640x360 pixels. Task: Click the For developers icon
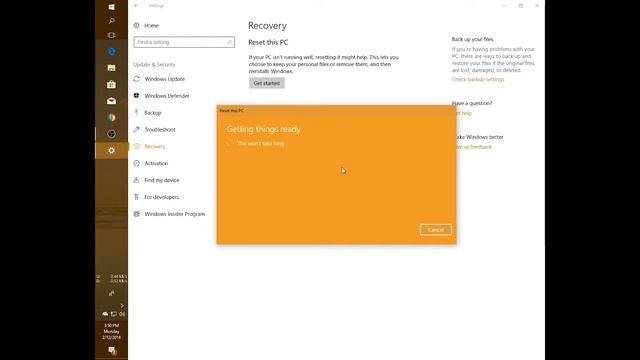[136, 197]
